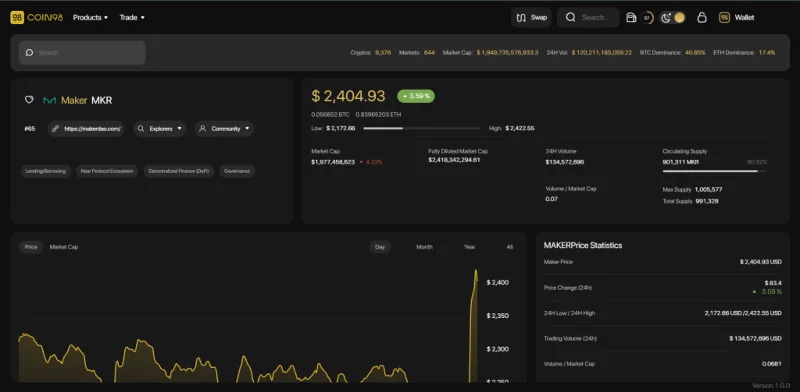Select the Near Protocol Ecosystem tag
This screenshot has width=800, height=392.
pos(107,171)
